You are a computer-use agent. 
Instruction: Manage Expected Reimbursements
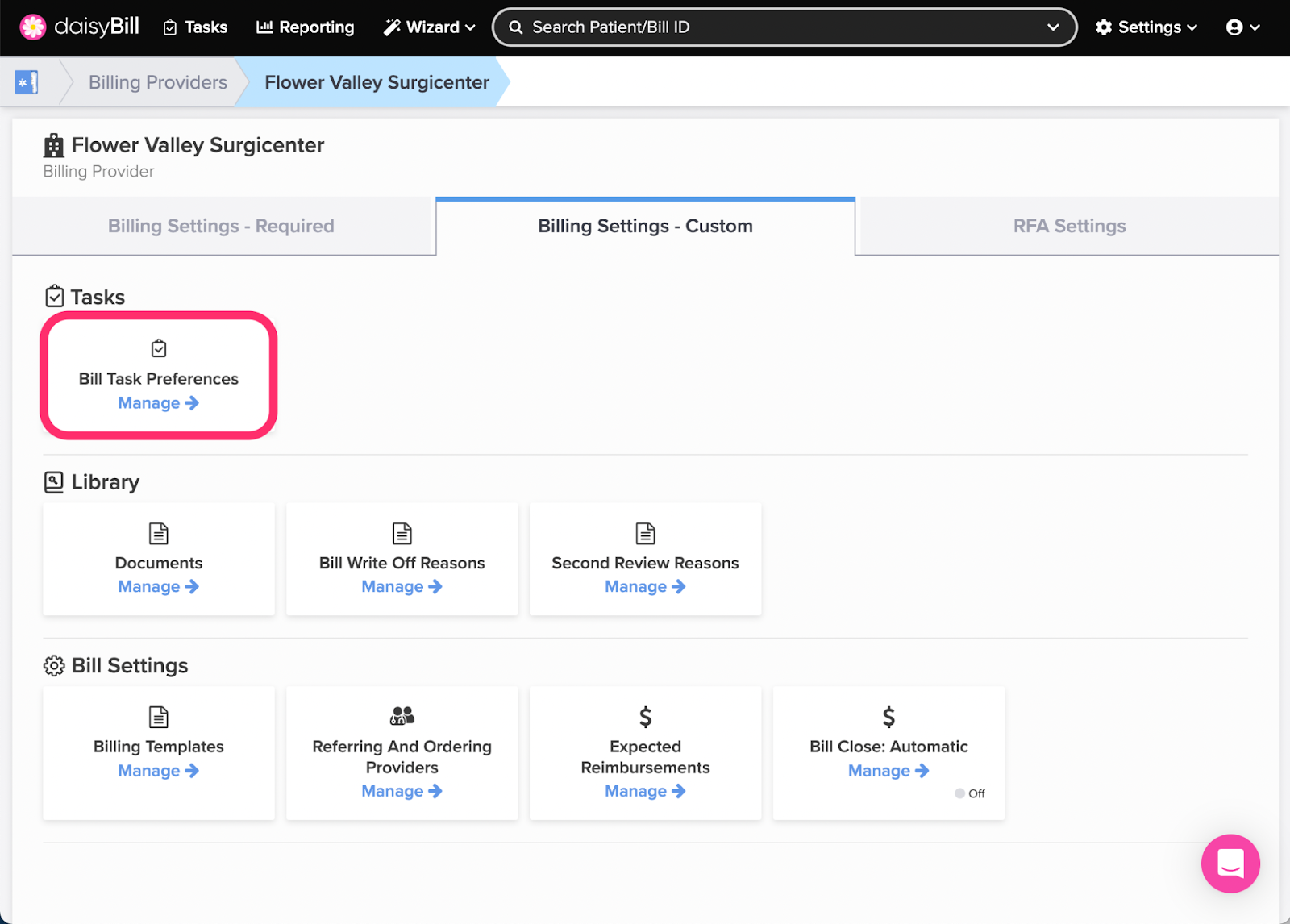[x=645, y=791]
